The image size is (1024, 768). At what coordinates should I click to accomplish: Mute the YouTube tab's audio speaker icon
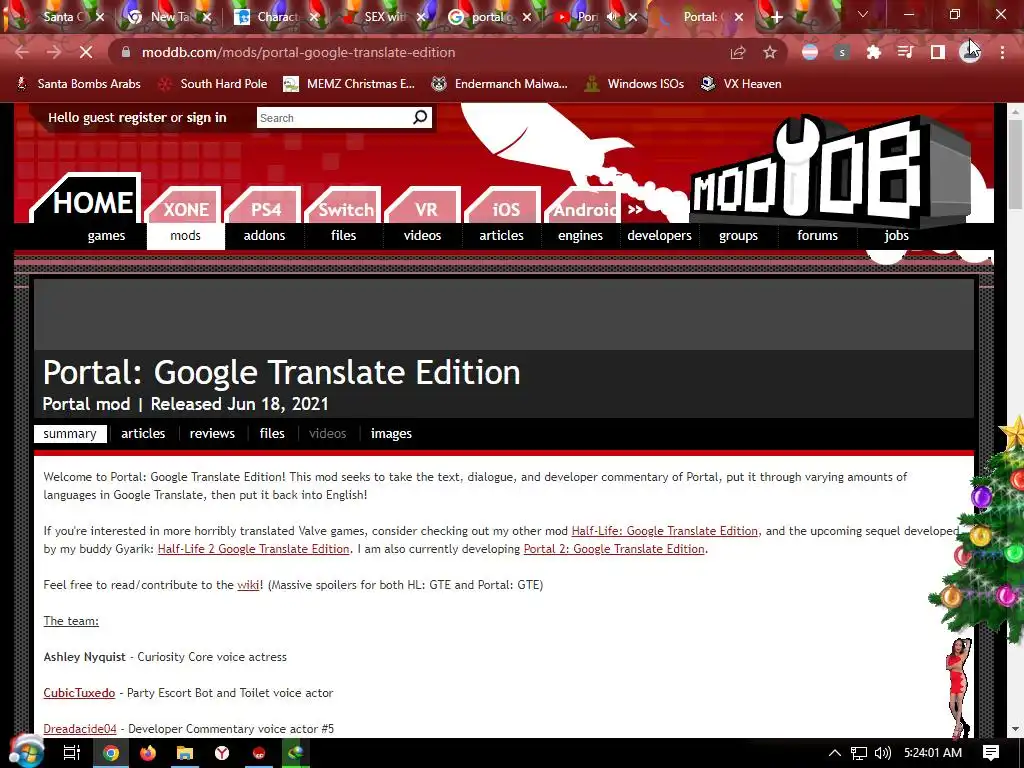(x=613, y=17)
